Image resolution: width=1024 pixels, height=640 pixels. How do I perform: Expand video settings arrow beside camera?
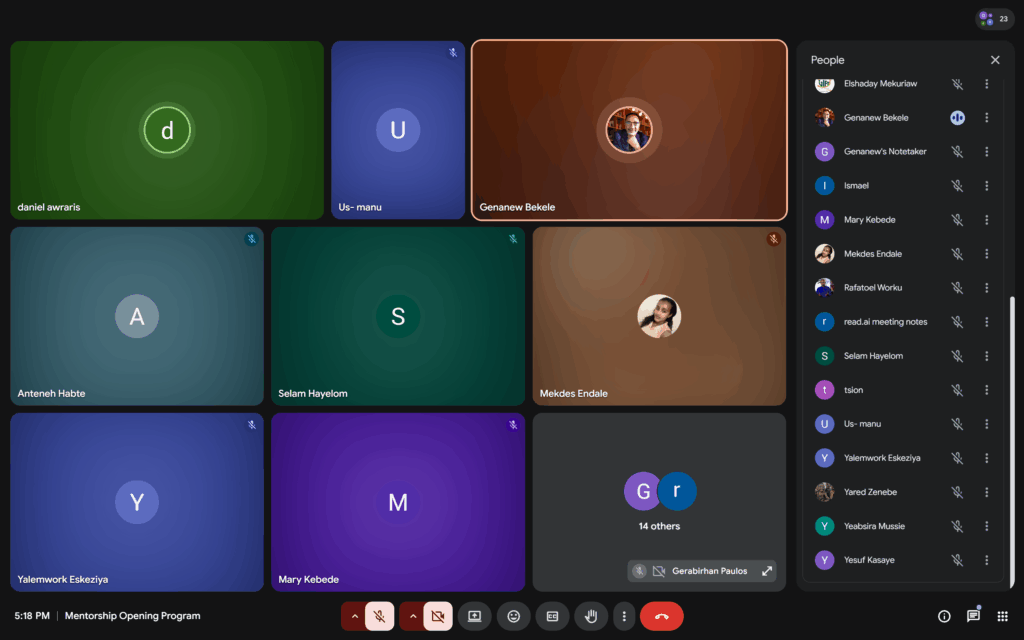pyautogui.click(x=412, y=616)
